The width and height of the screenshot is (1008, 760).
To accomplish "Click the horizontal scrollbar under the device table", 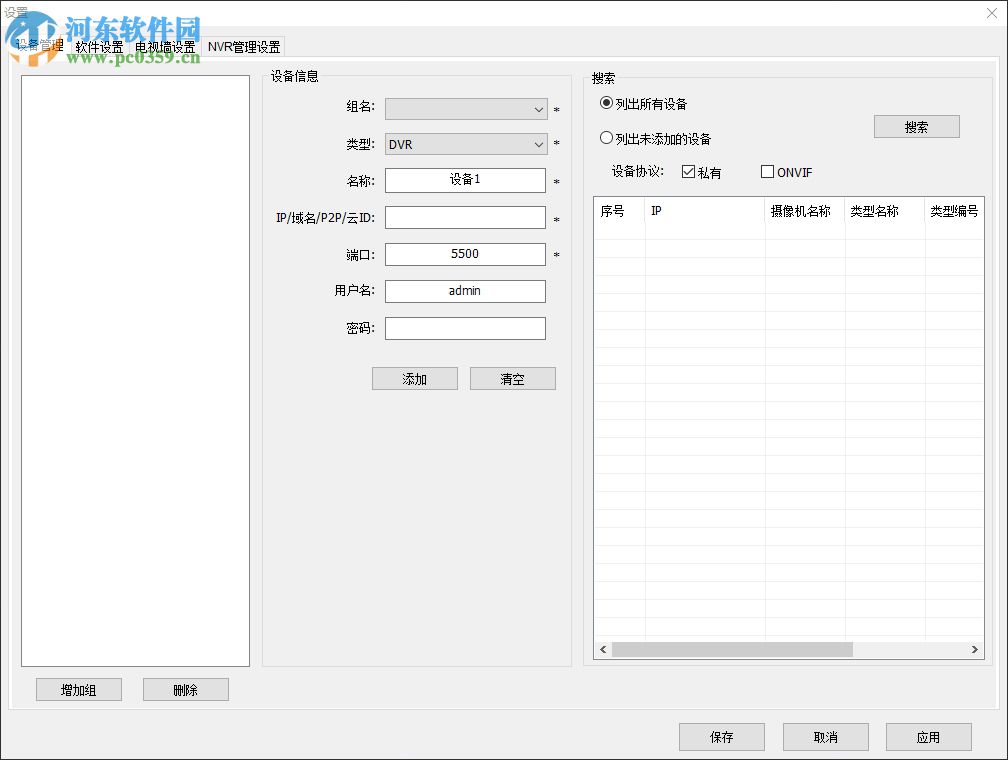I will coord(730,649).
